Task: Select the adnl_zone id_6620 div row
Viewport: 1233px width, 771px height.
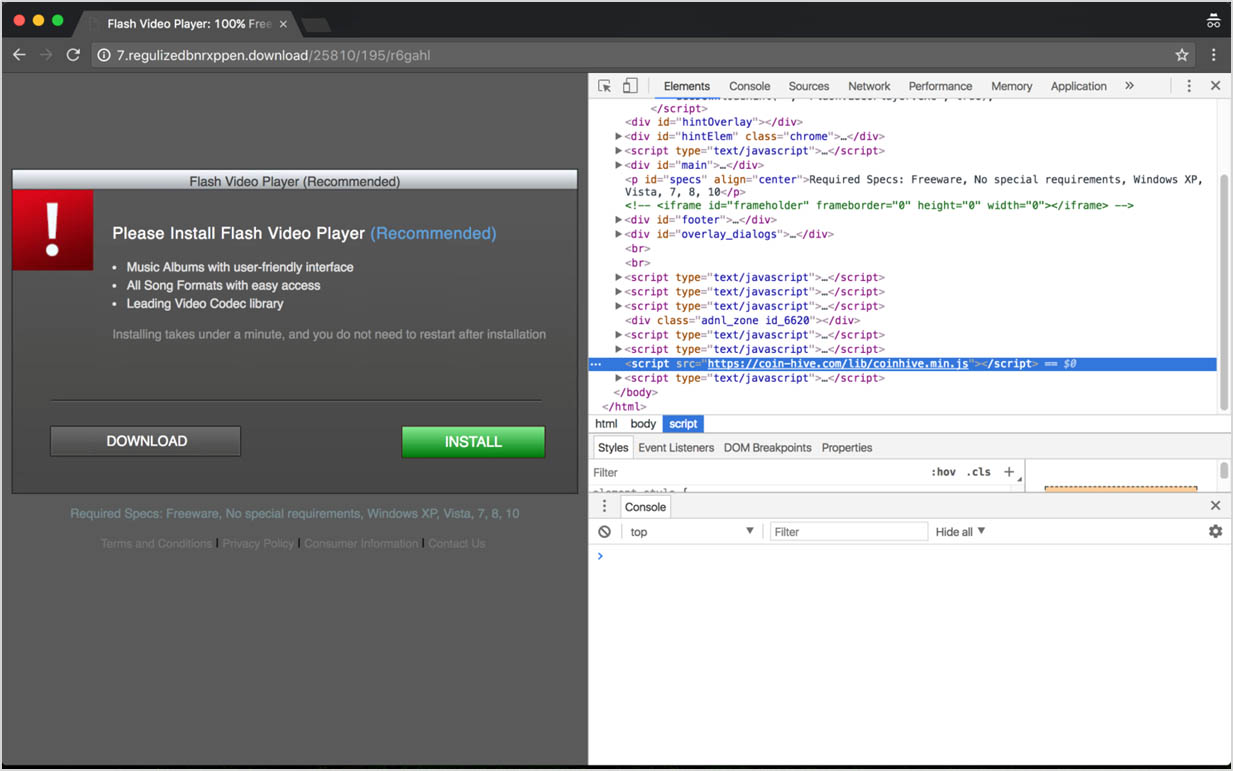Action: pyautogui.click(x=742, y=321)
